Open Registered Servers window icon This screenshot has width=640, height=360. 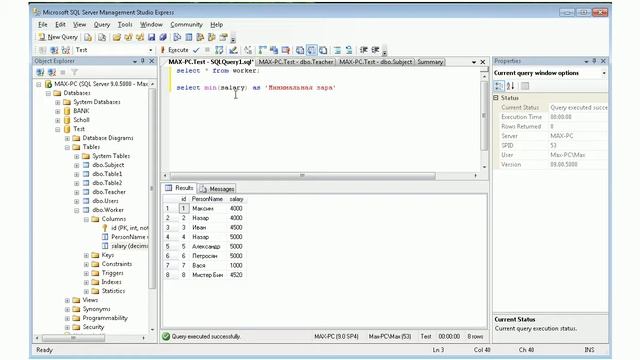pos(177,38)
